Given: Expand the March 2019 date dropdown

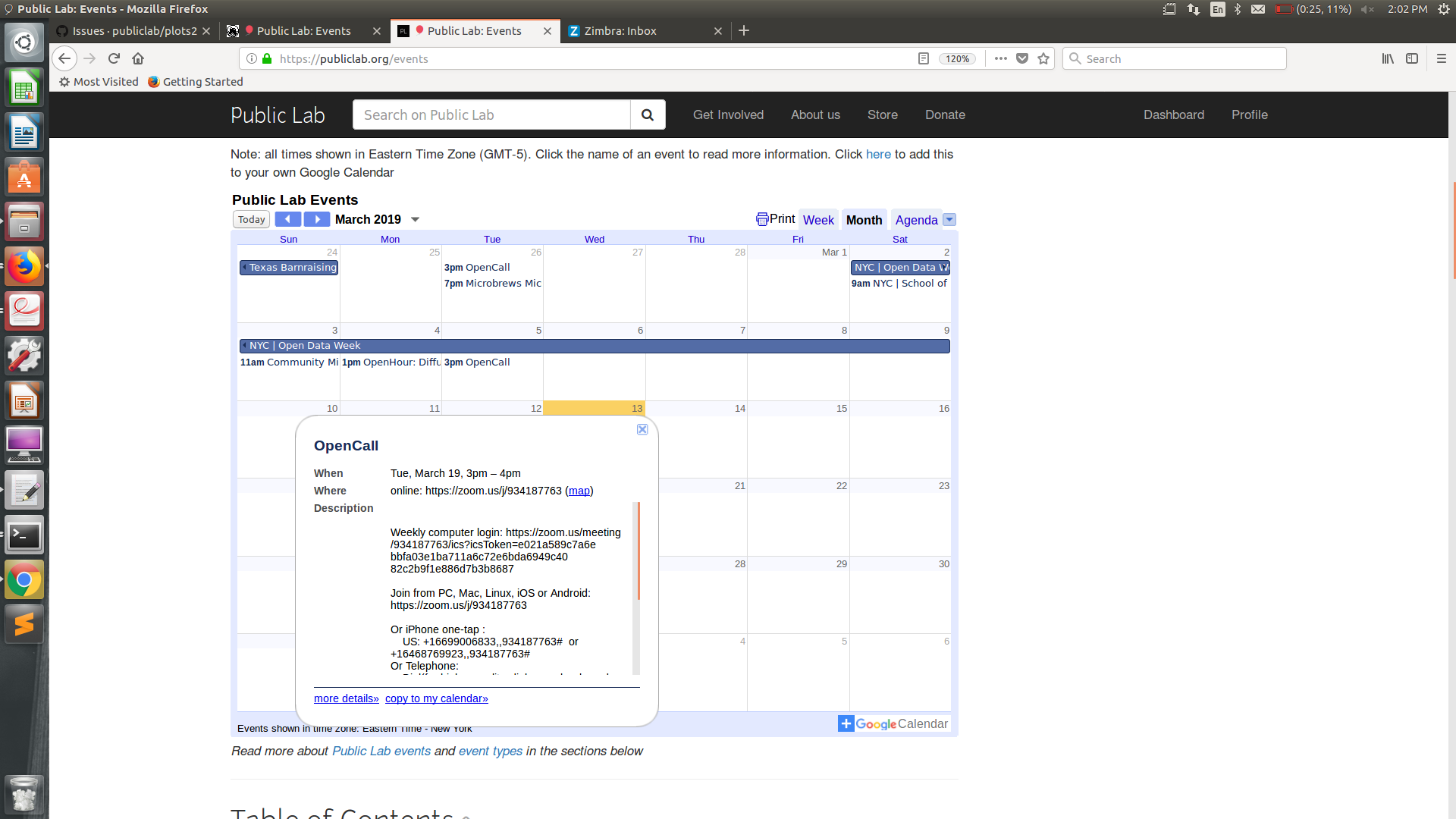Looking at the screenshot, I should point(415,219).
